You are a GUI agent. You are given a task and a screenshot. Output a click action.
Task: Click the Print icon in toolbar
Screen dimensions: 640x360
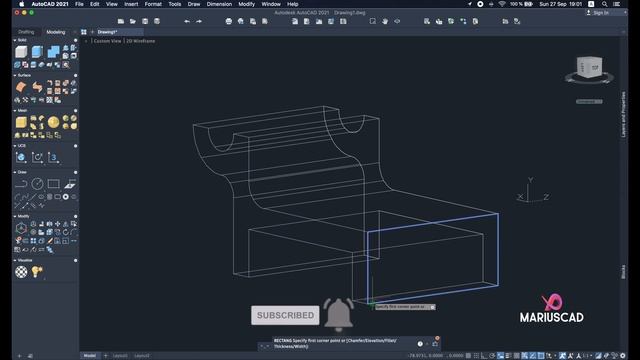click(229, 21)
